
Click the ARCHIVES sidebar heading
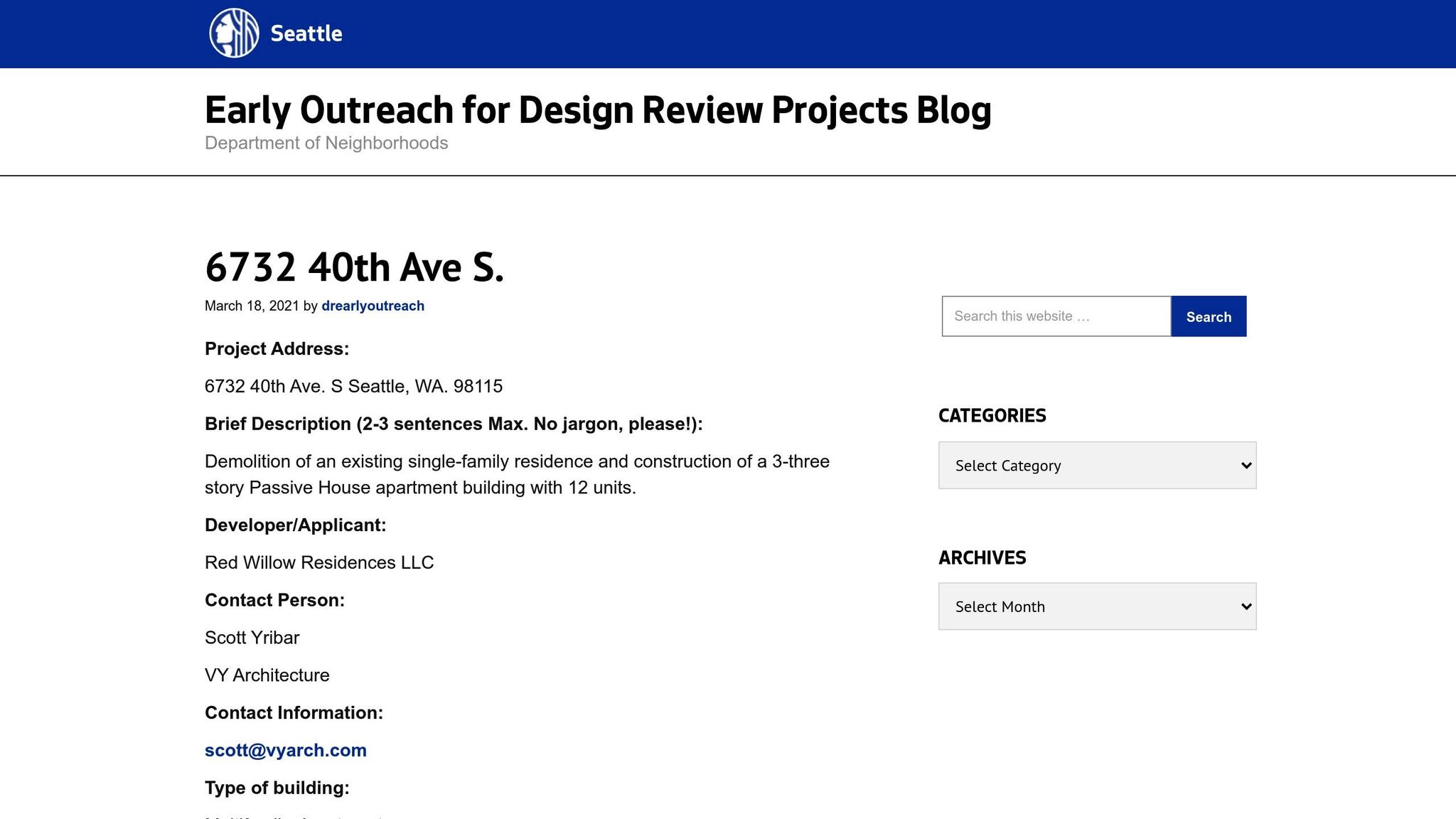click(982, 558)
